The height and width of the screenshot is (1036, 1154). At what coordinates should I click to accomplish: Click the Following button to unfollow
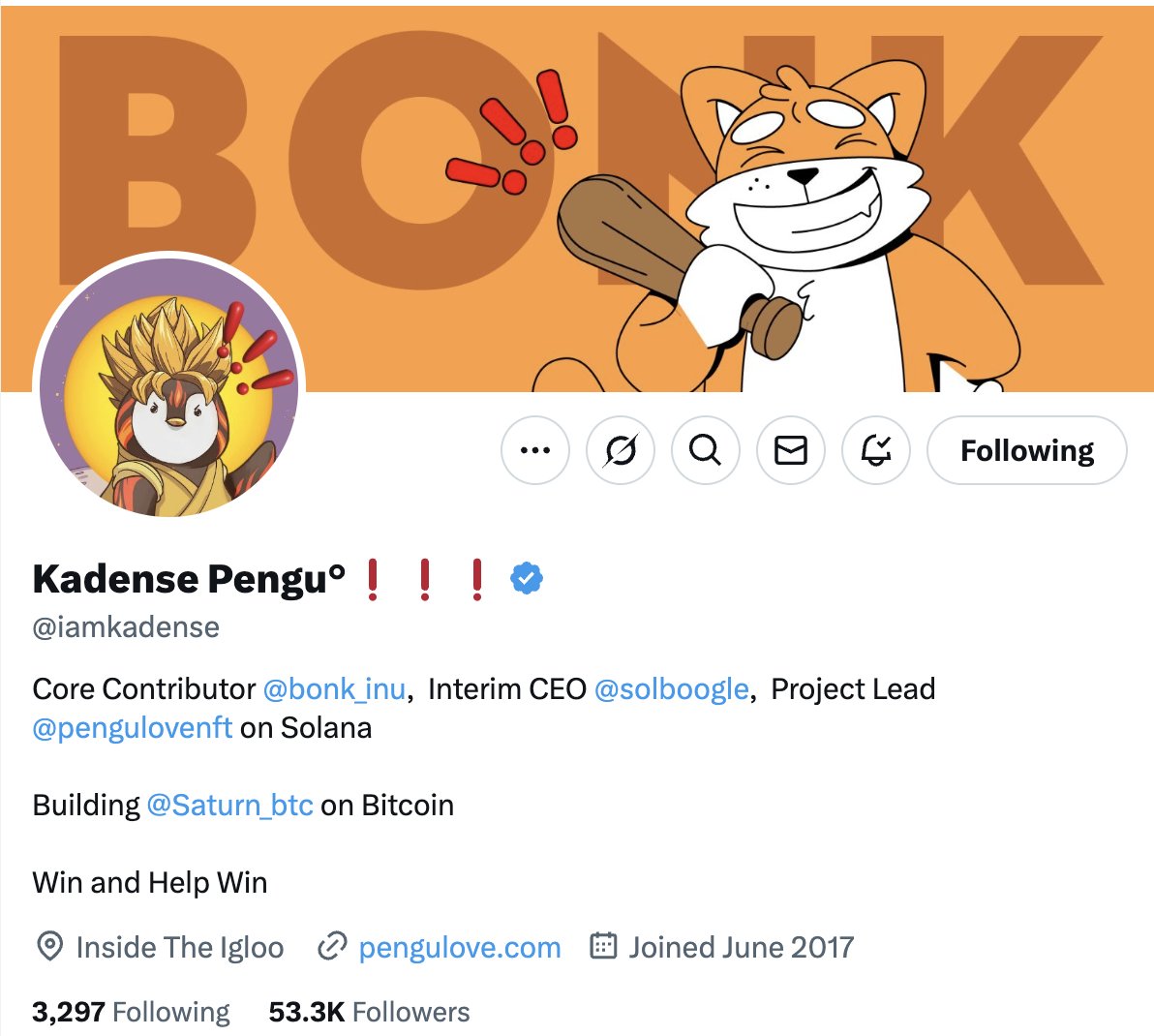coord(1026,450)
